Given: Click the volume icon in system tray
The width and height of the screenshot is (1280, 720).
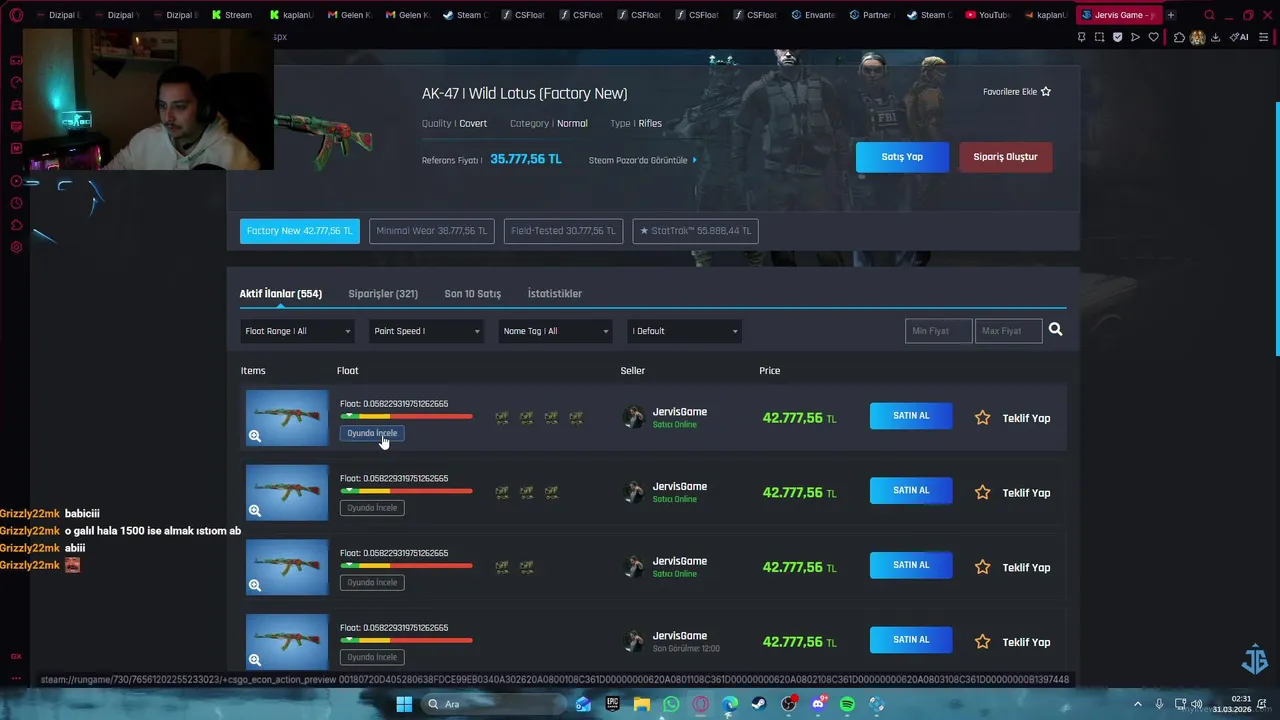Looking at the screenshot, I should click(x=1197, y=704).
